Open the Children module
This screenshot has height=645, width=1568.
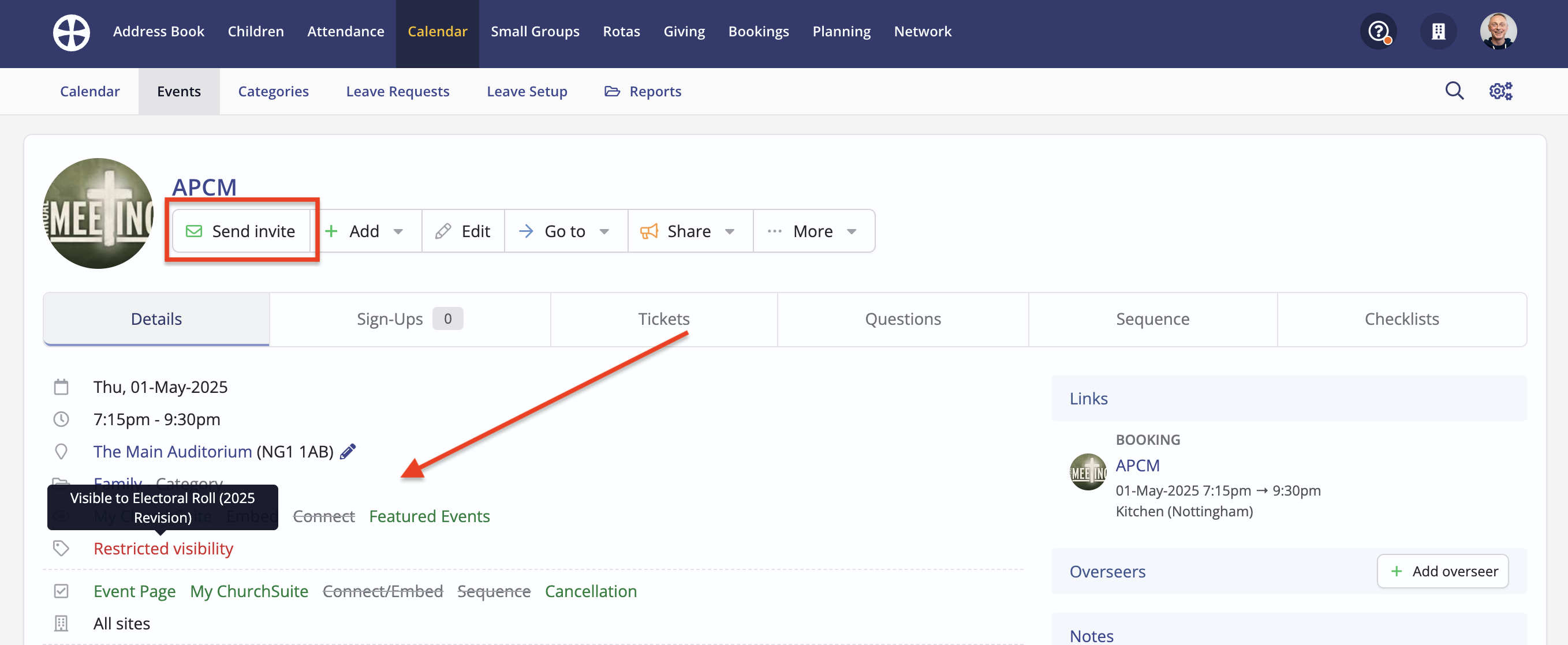coord(256,32)
